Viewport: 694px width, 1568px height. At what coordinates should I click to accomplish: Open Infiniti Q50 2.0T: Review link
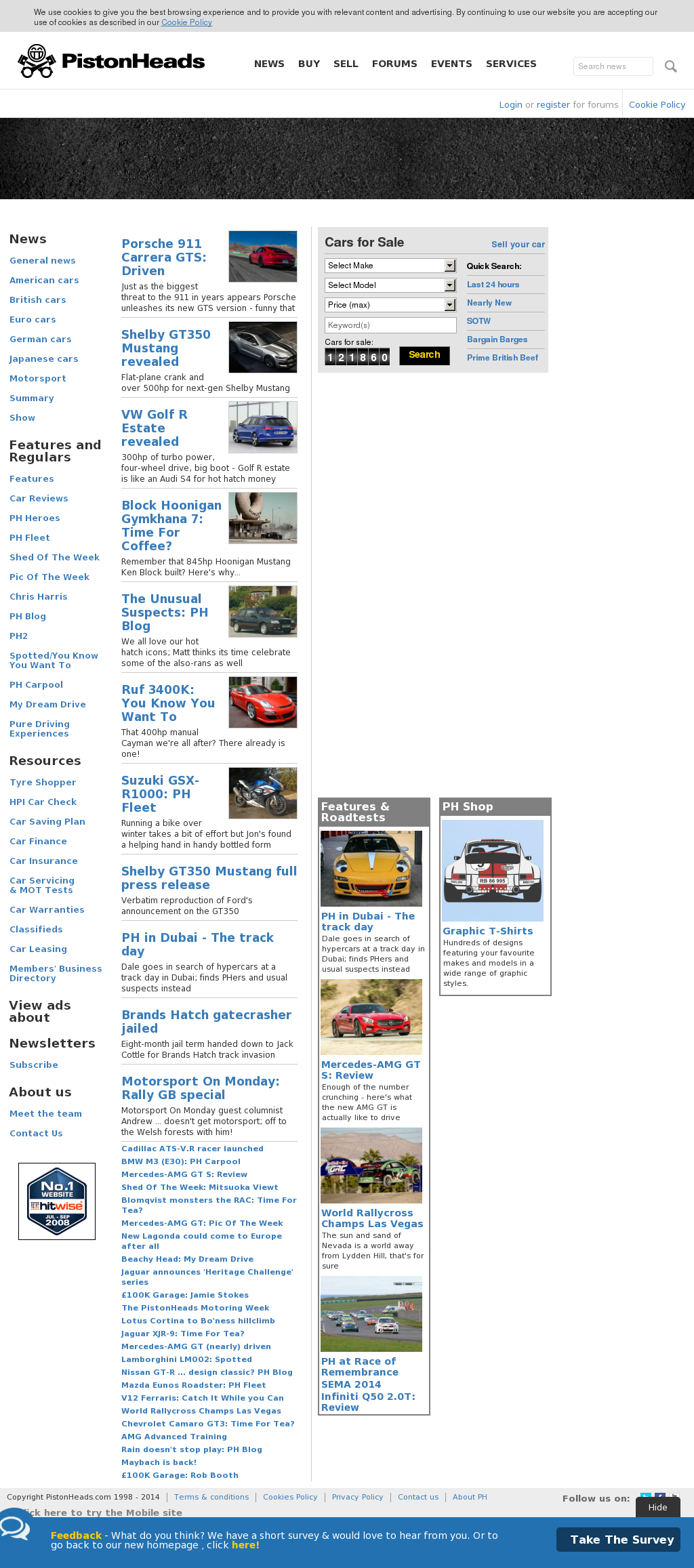(x=368, y=1402)
